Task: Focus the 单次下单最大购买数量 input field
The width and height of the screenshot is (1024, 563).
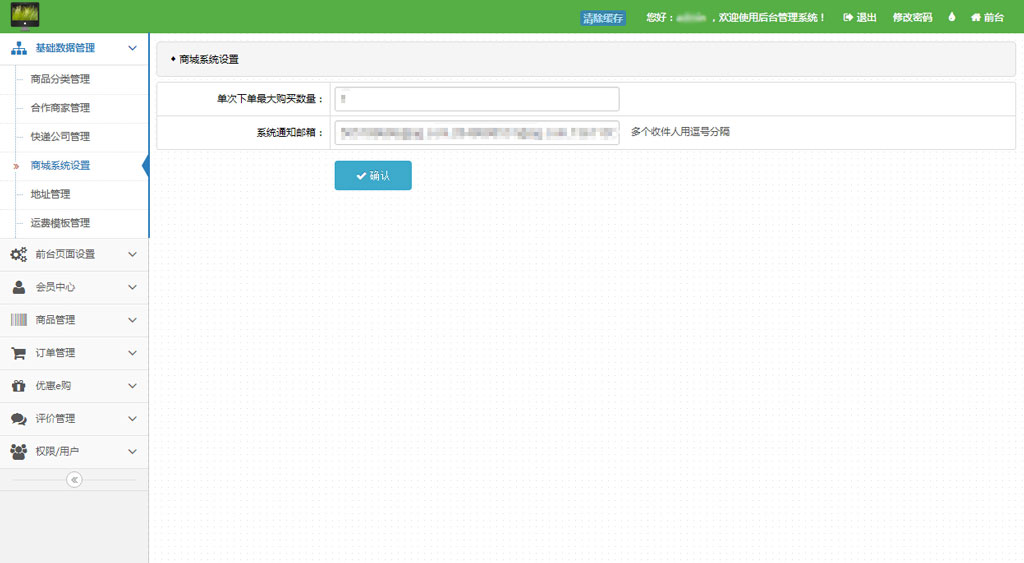Action: coord(476,99)
